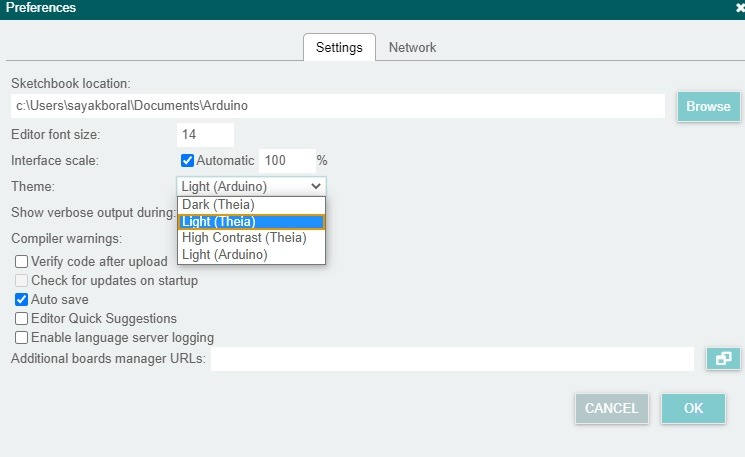Choose High Contrast (Theia) theme option
The height and width of the screenshot is (457, 745).
pos(251,238)
